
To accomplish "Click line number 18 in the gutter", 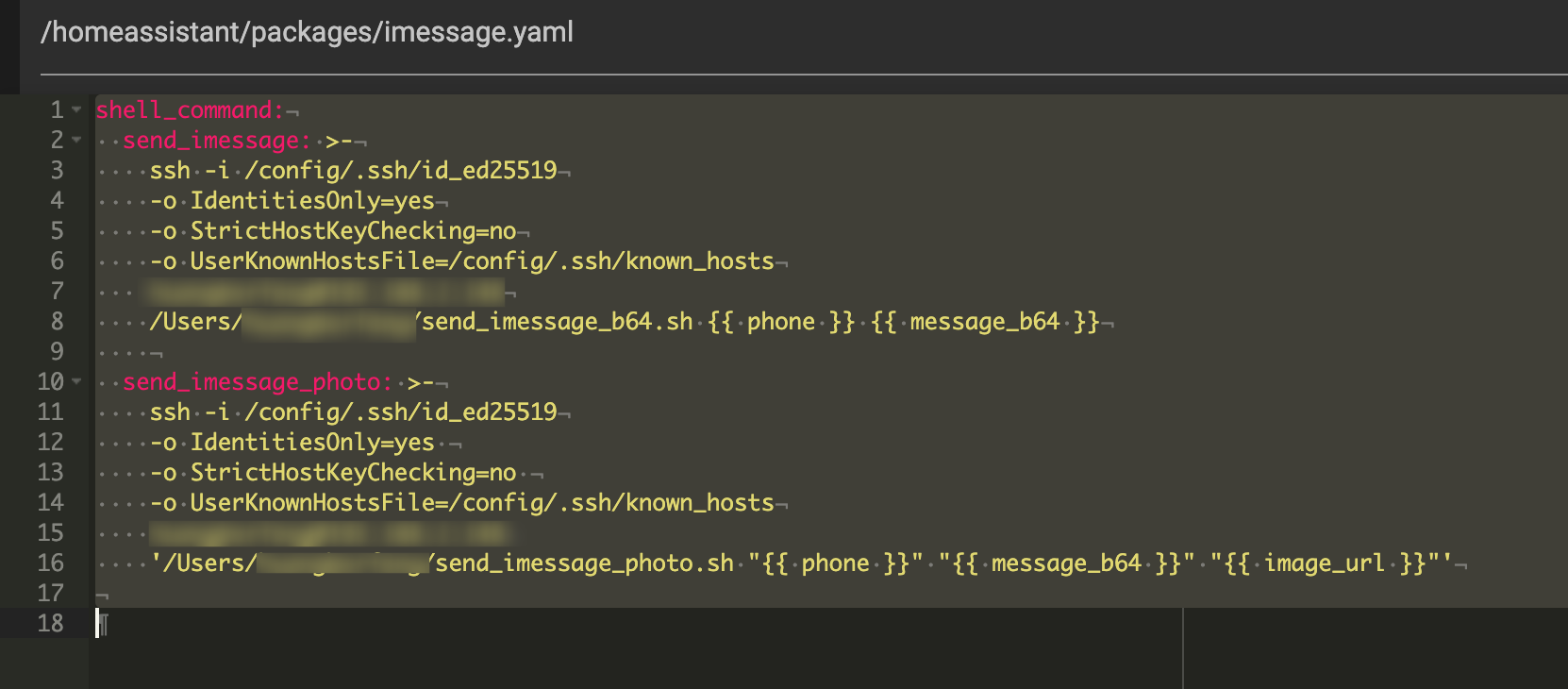I will (51, 624).
